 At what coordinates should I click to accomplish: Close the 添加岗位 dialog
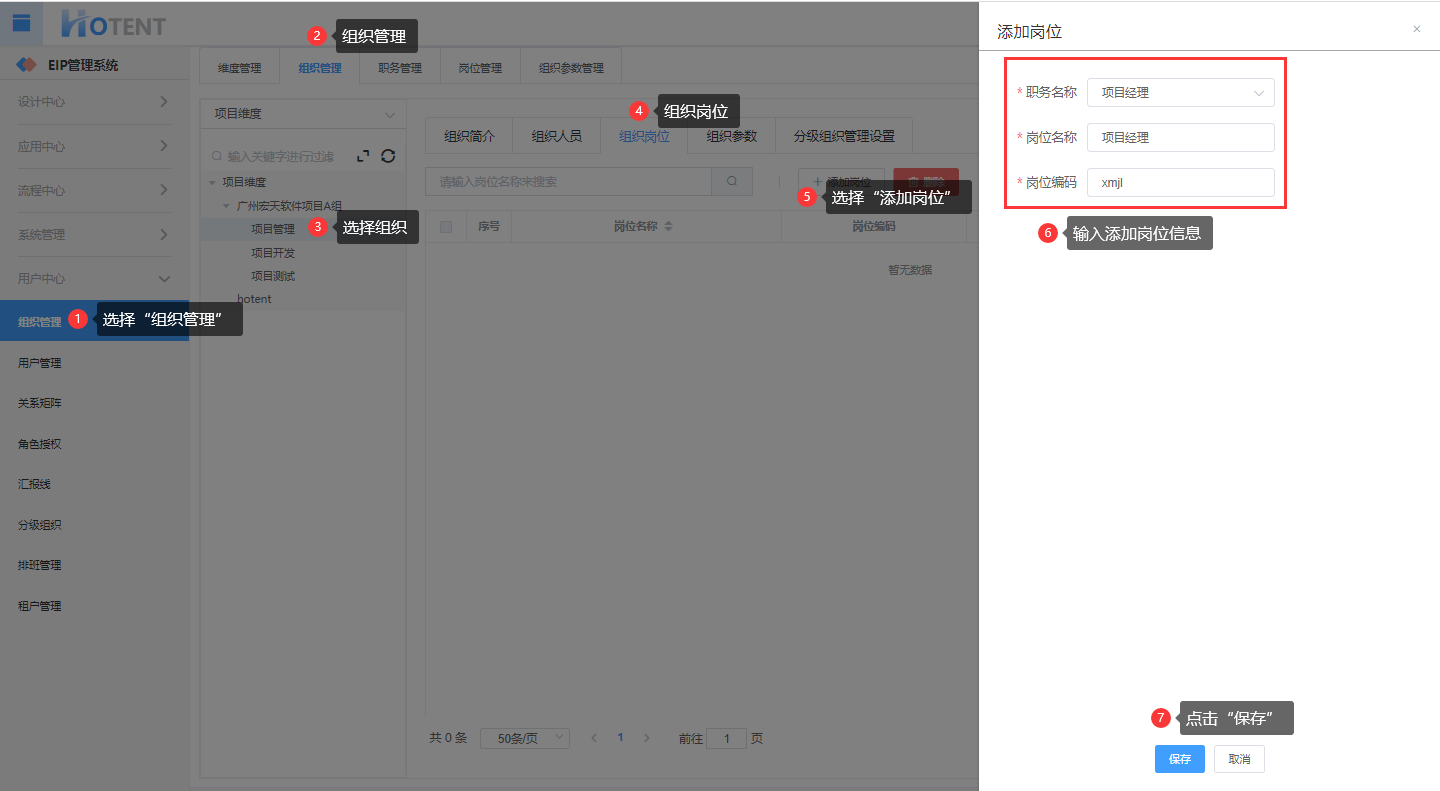1416,29
